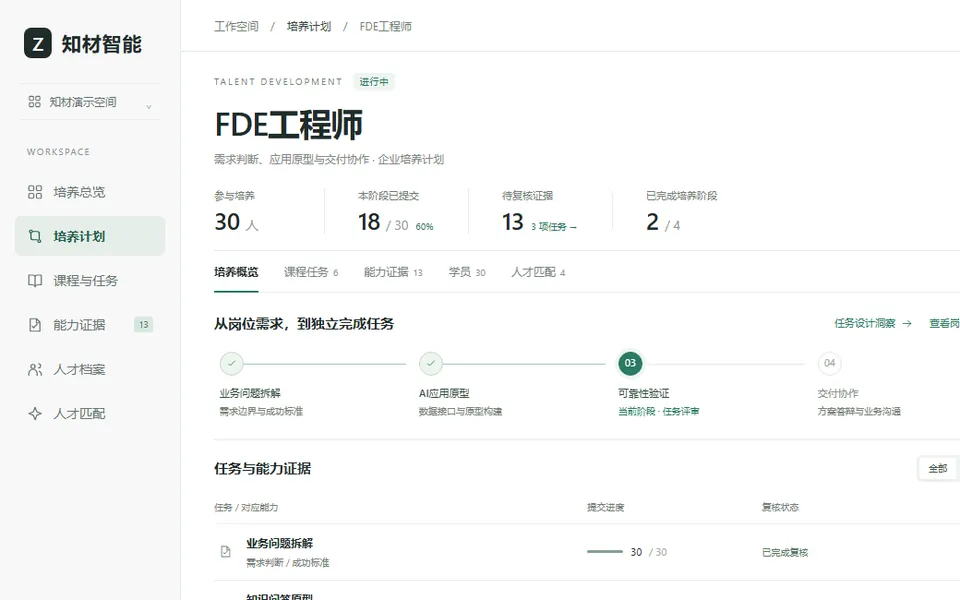
Task: Click the 人才匹配 sparkle icon
Action: (35, 413)
